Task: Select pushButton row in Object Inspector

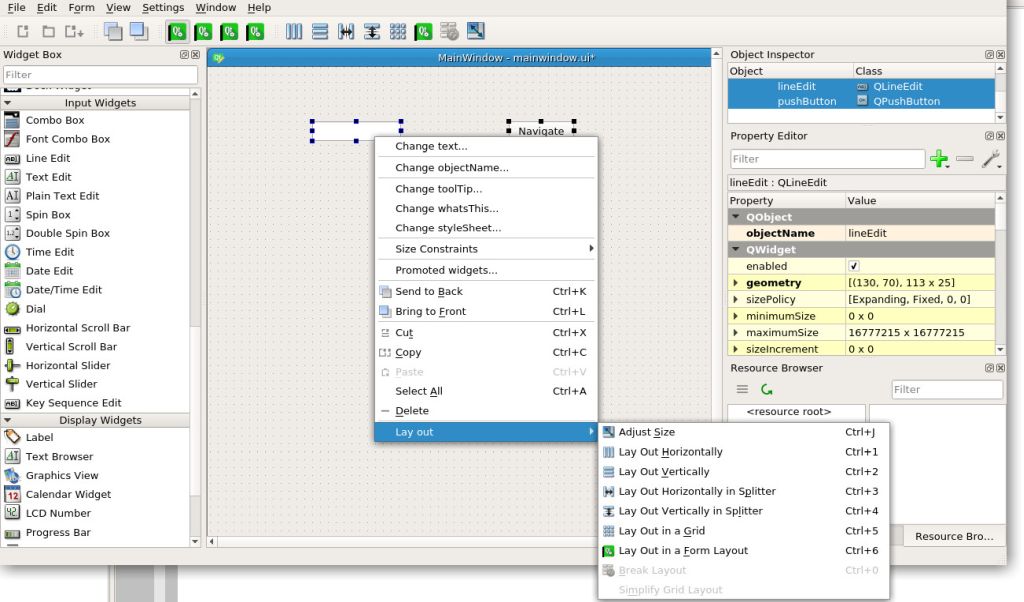Action: coord(808,101)
